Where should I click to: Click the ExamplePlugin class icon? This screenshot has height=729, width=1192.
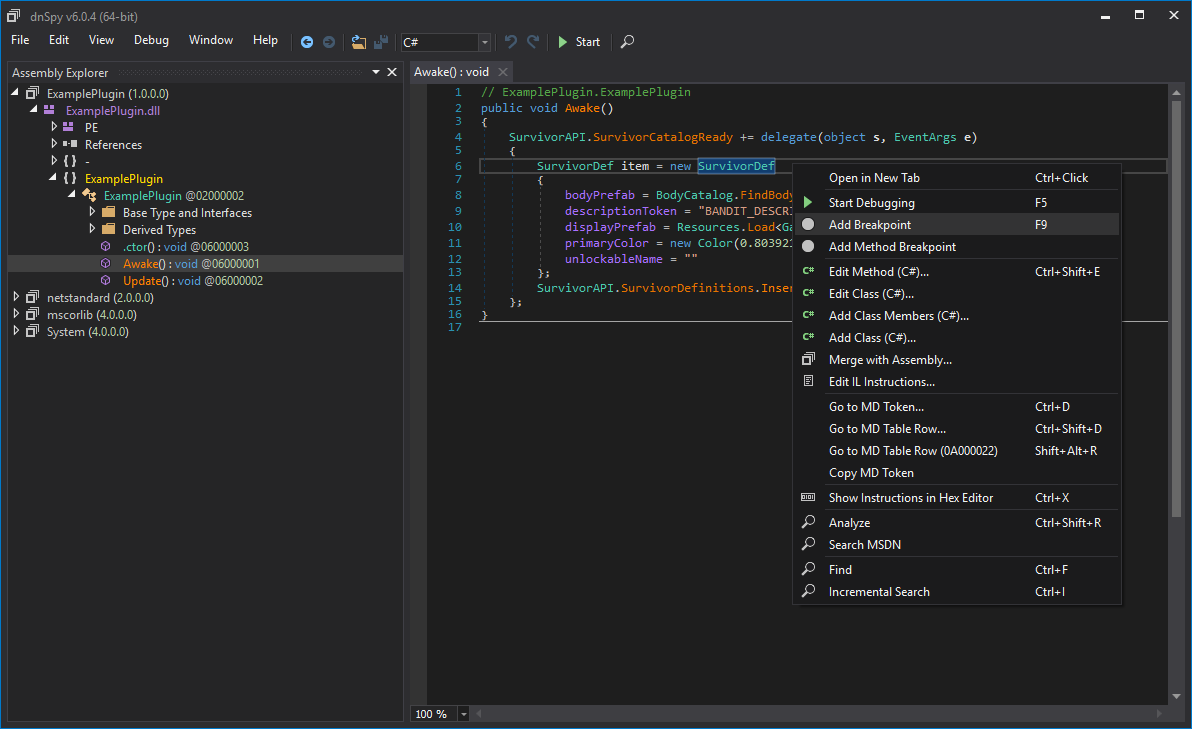point(89,195)
